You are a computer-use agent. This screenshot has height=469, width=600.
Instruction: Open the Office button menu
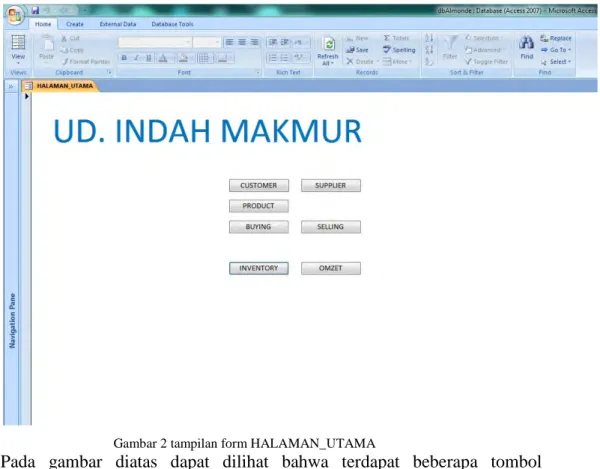[15, 15]
